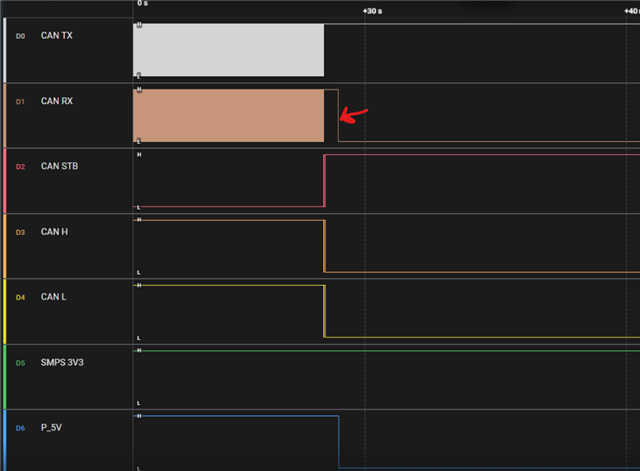The width and height of the screenshot is (640, 471).
Task: Click the CAN L falling edge
Action: pyautogui.click(x=324, y=311)
